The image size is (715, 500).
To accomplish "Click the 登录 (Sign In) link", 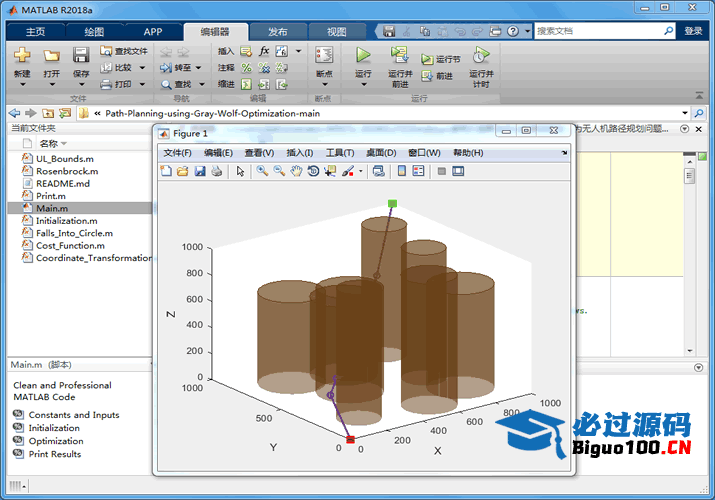I will coord(693,31).
